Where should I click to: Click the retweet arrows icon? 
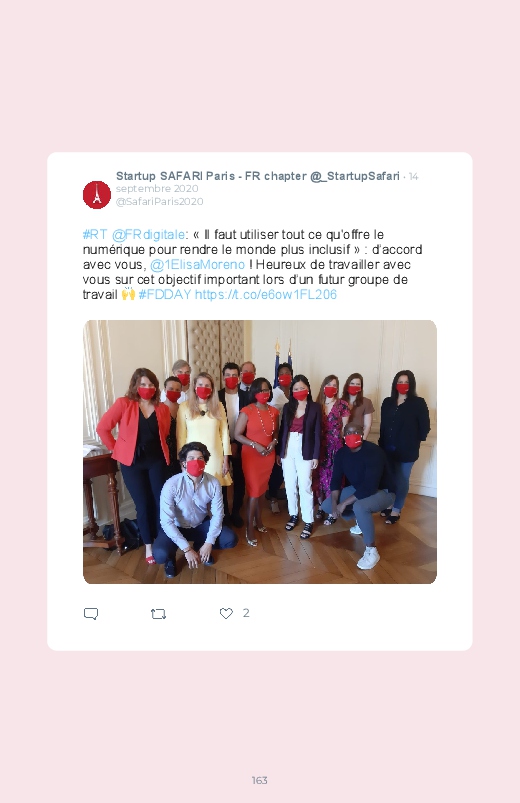click(x=158, y=614)
